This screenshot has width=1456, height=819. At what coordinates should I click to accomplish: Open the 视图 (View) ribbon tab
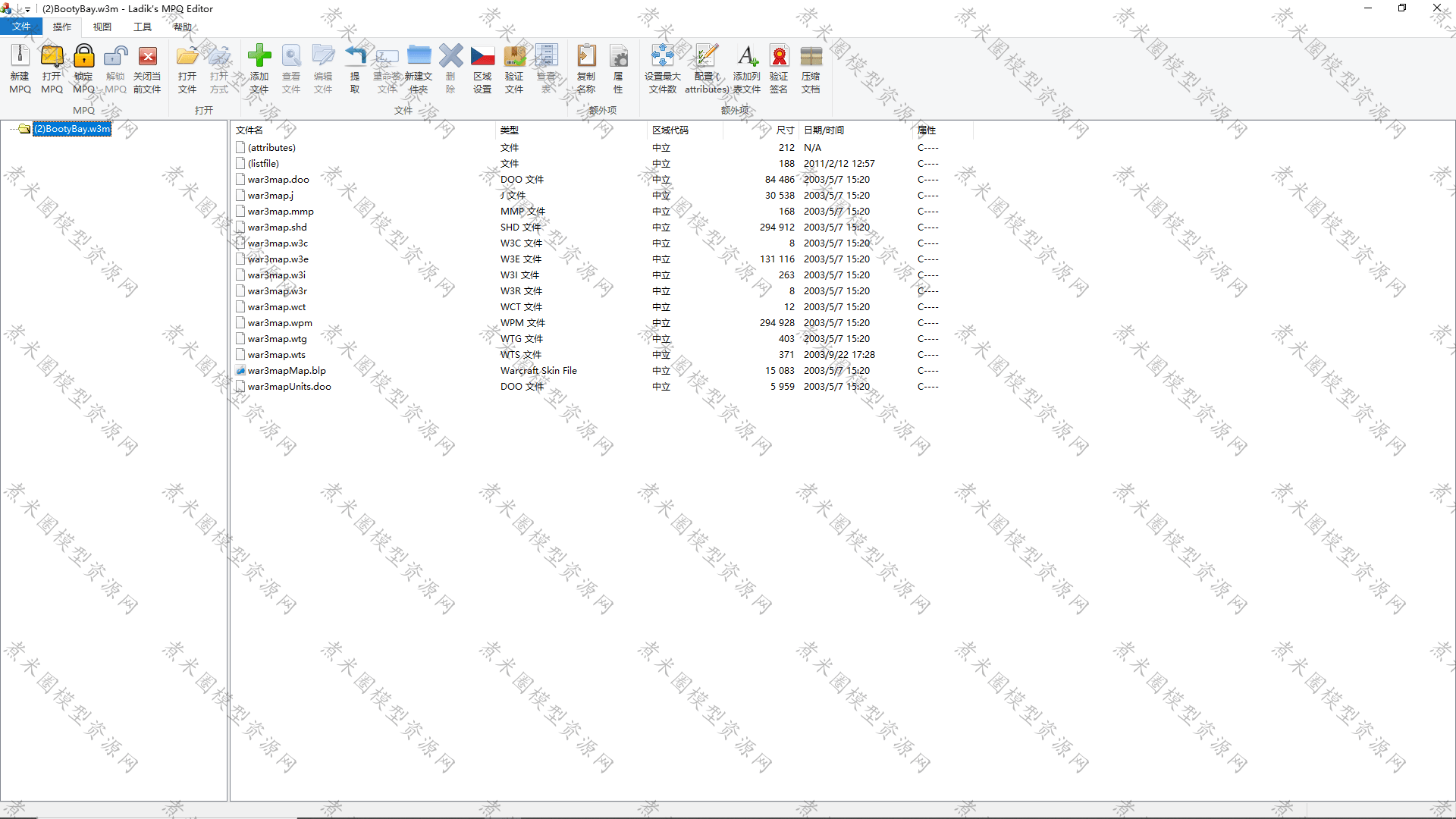coord(102,27)
